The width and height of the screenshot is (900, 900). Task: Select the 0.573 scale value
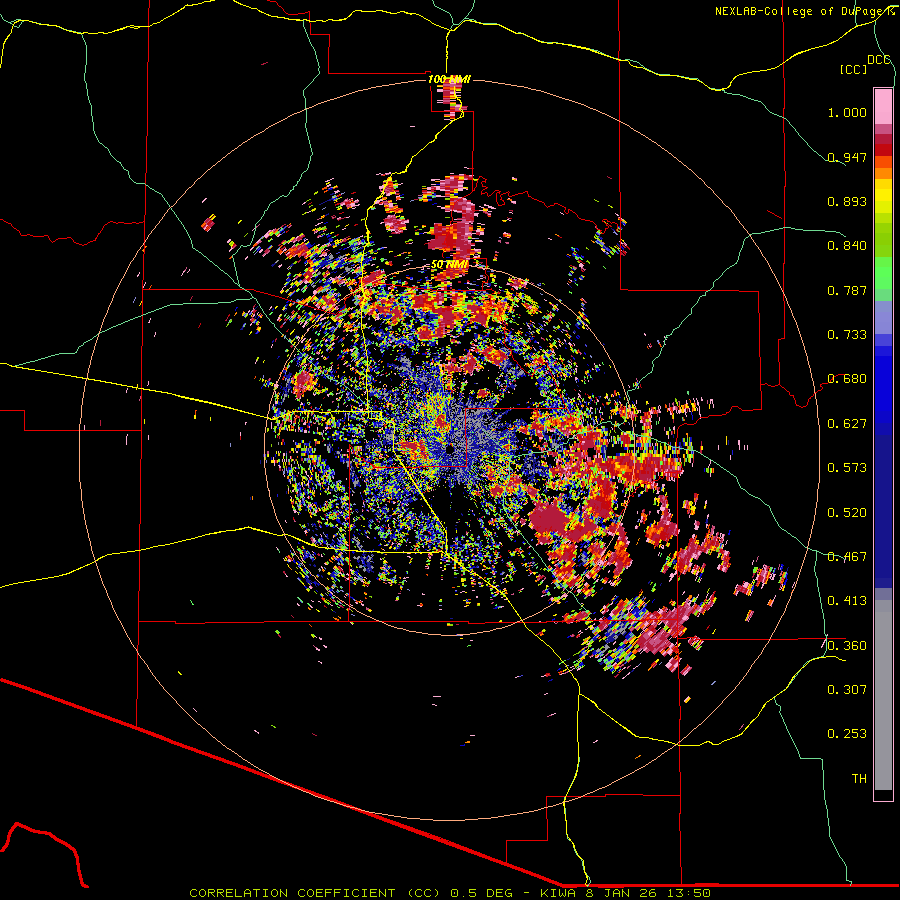[x=847, y=468]
